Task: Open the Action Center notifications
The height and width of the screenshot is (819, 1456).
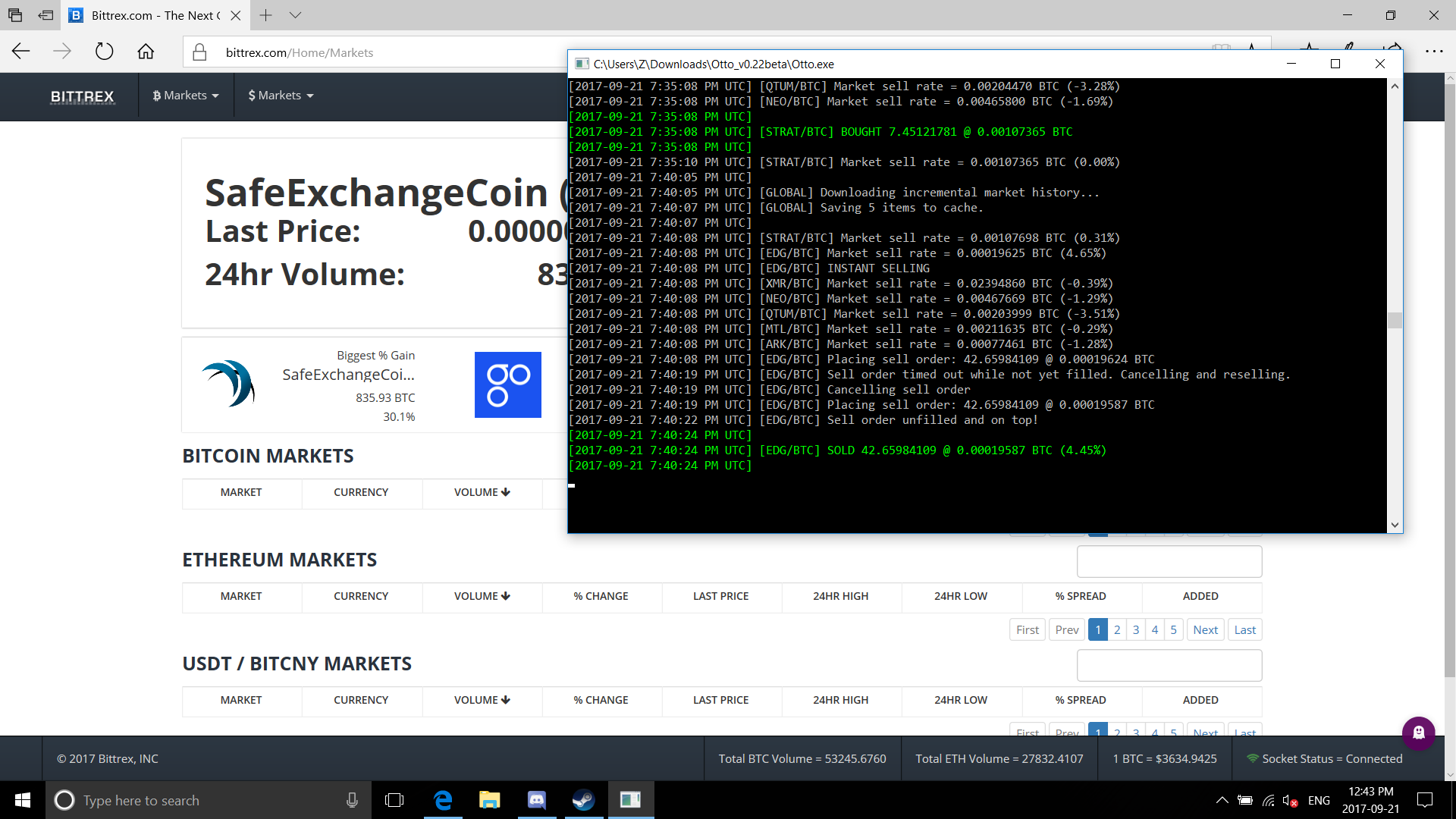Action: click(1425, 800)
